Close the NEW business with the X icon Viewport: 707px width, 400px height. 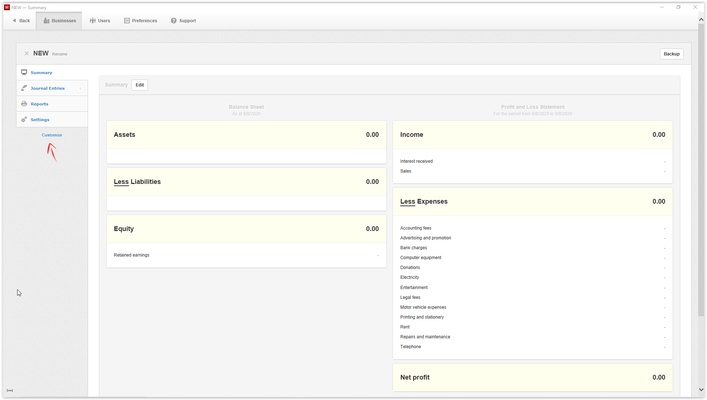pyautogui.click(x=26, y=53)
